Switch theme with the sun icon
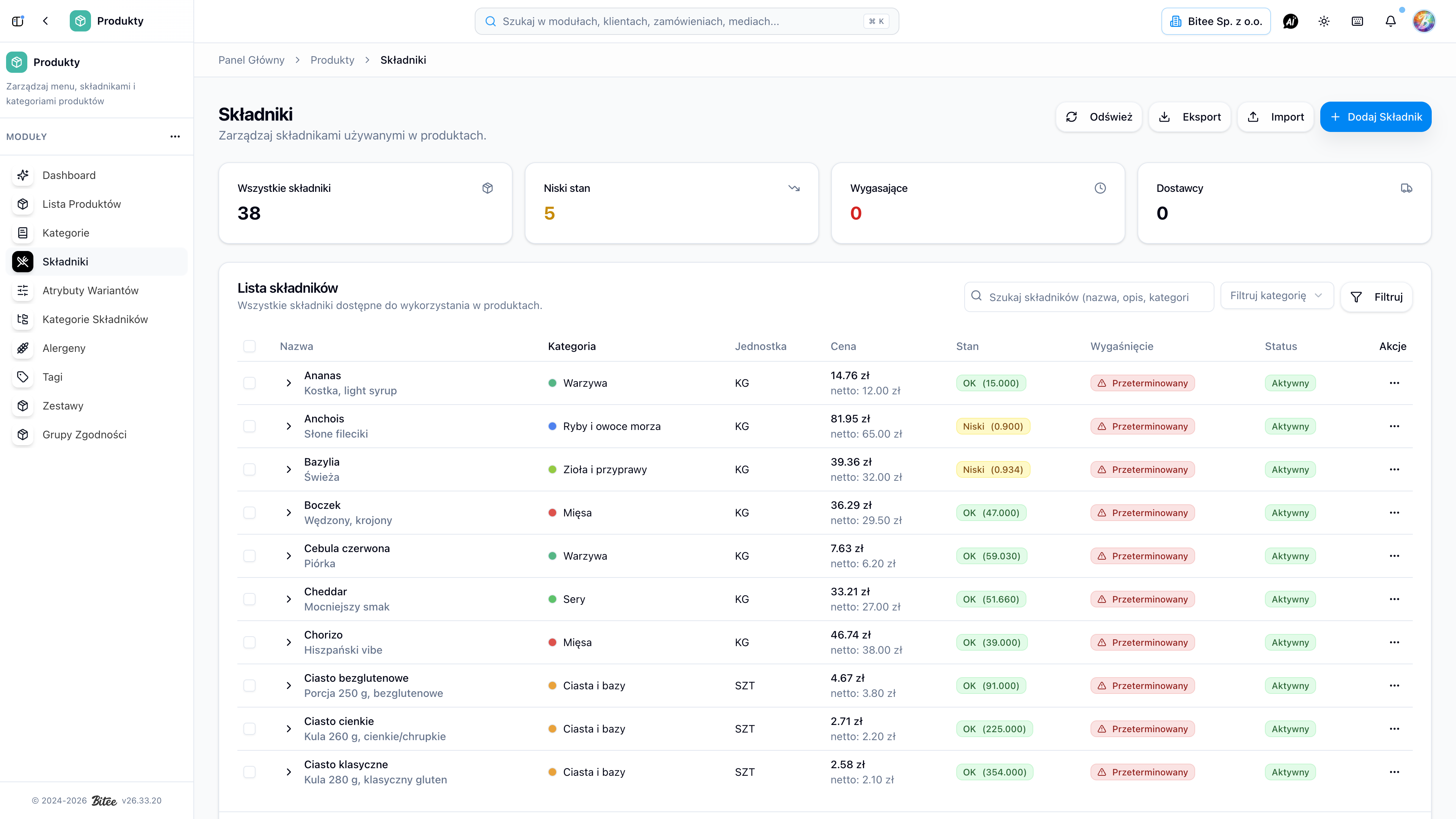Viewport: 1456px width, 819px height. pyautogui.click(x=1324, y=22)
